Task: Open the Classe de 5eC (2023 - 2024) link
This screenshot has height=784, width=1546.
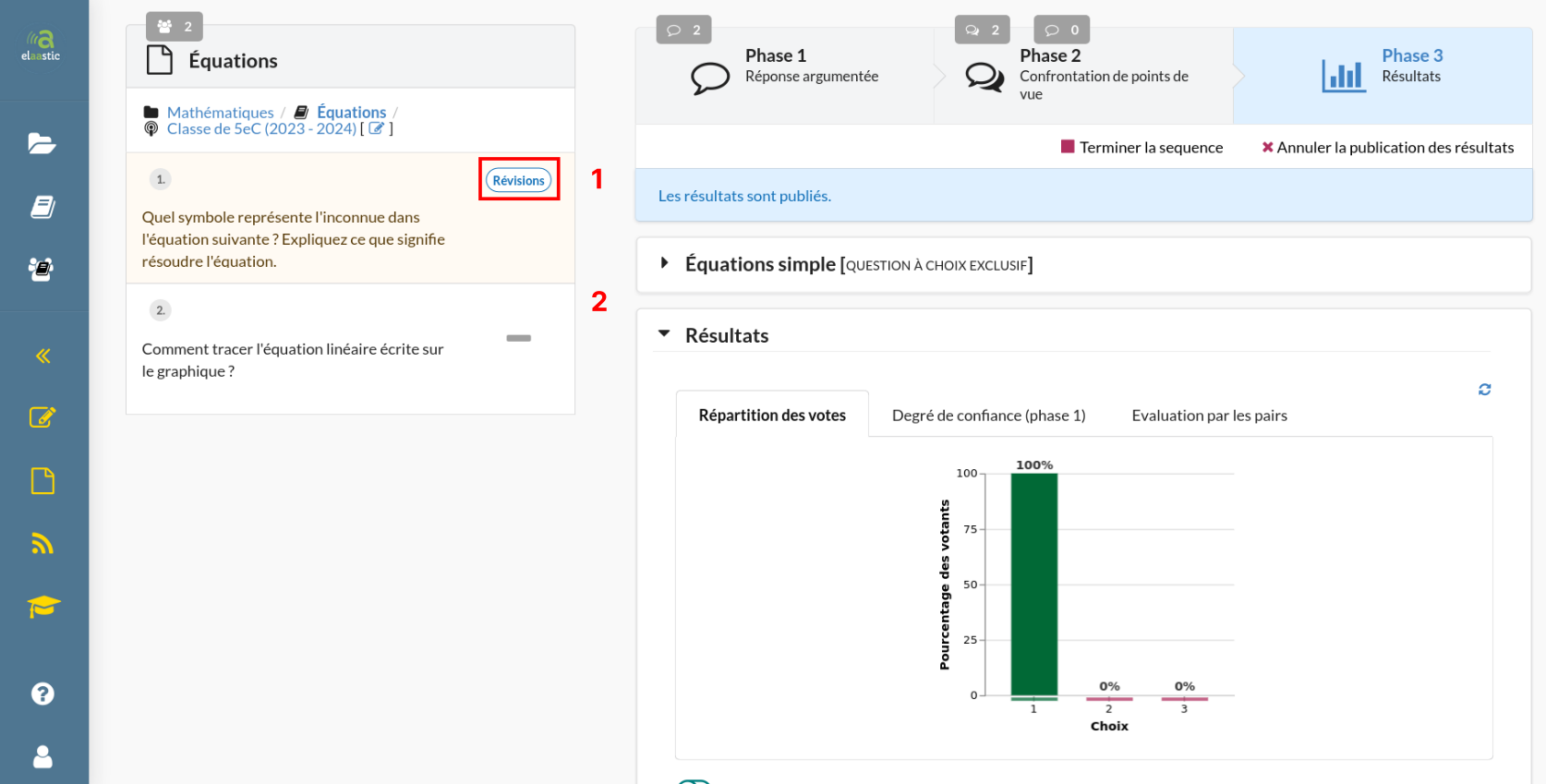Action: pyautogui.click(x=261, y=129)
